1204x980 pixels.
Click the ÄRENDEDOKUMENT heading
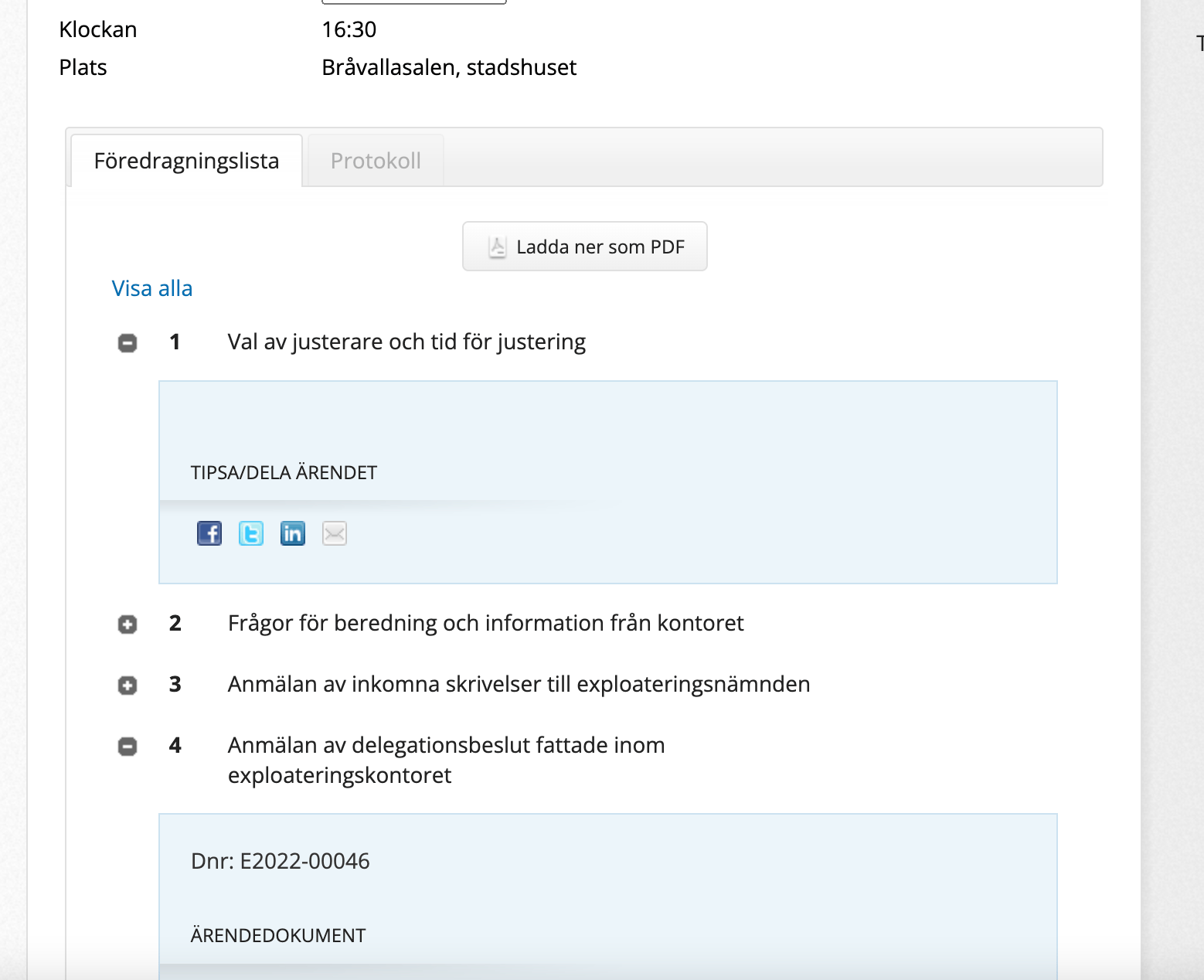(278, 936)
